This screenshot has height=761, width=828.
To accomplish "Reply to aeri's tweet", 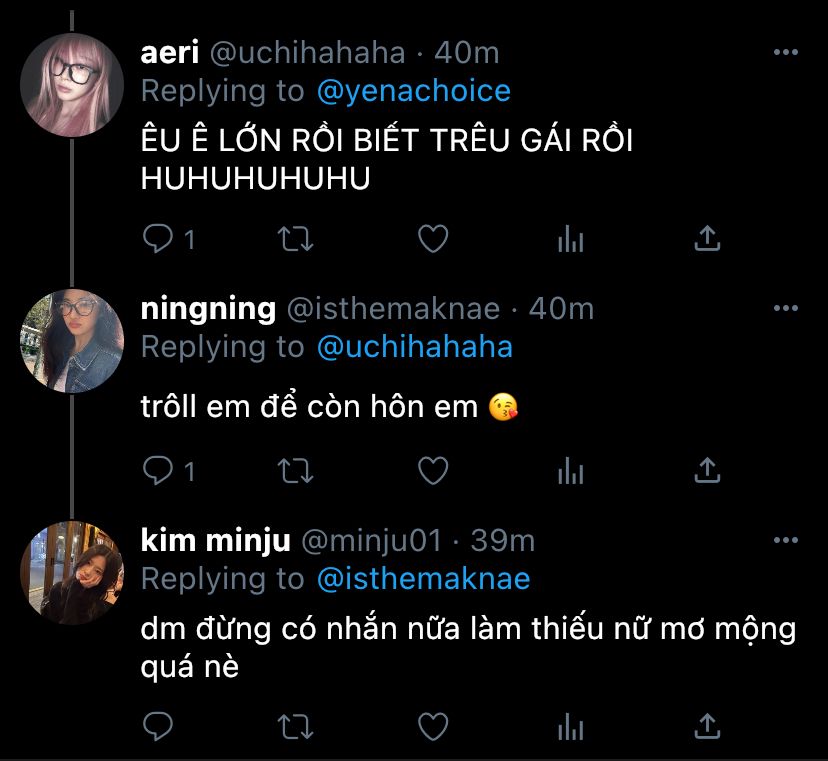I will (x=158, y=239).
